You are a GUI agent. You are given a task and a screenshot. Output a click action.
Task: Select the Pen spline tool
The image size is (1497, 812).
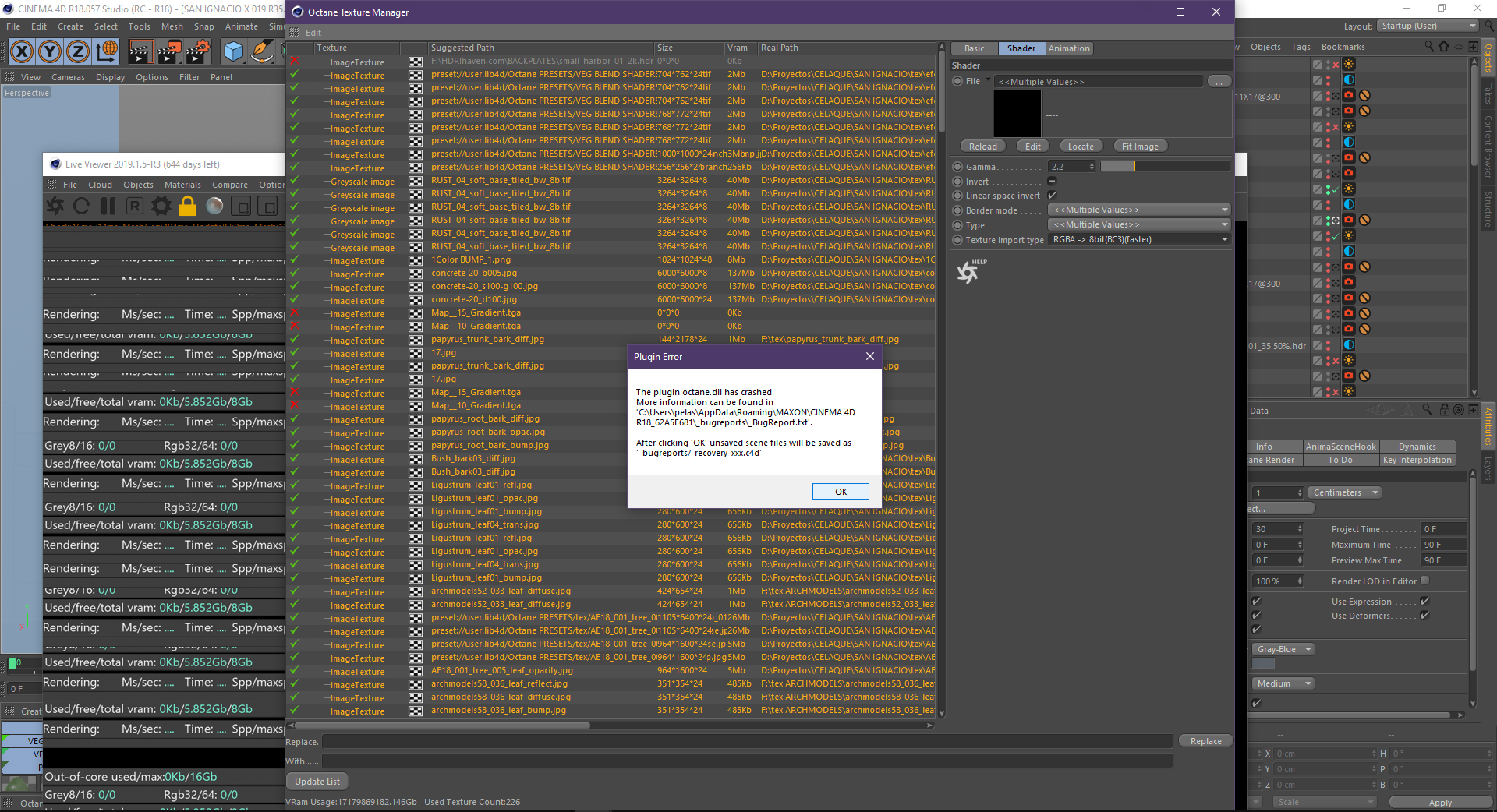click(x=263, y=52)
